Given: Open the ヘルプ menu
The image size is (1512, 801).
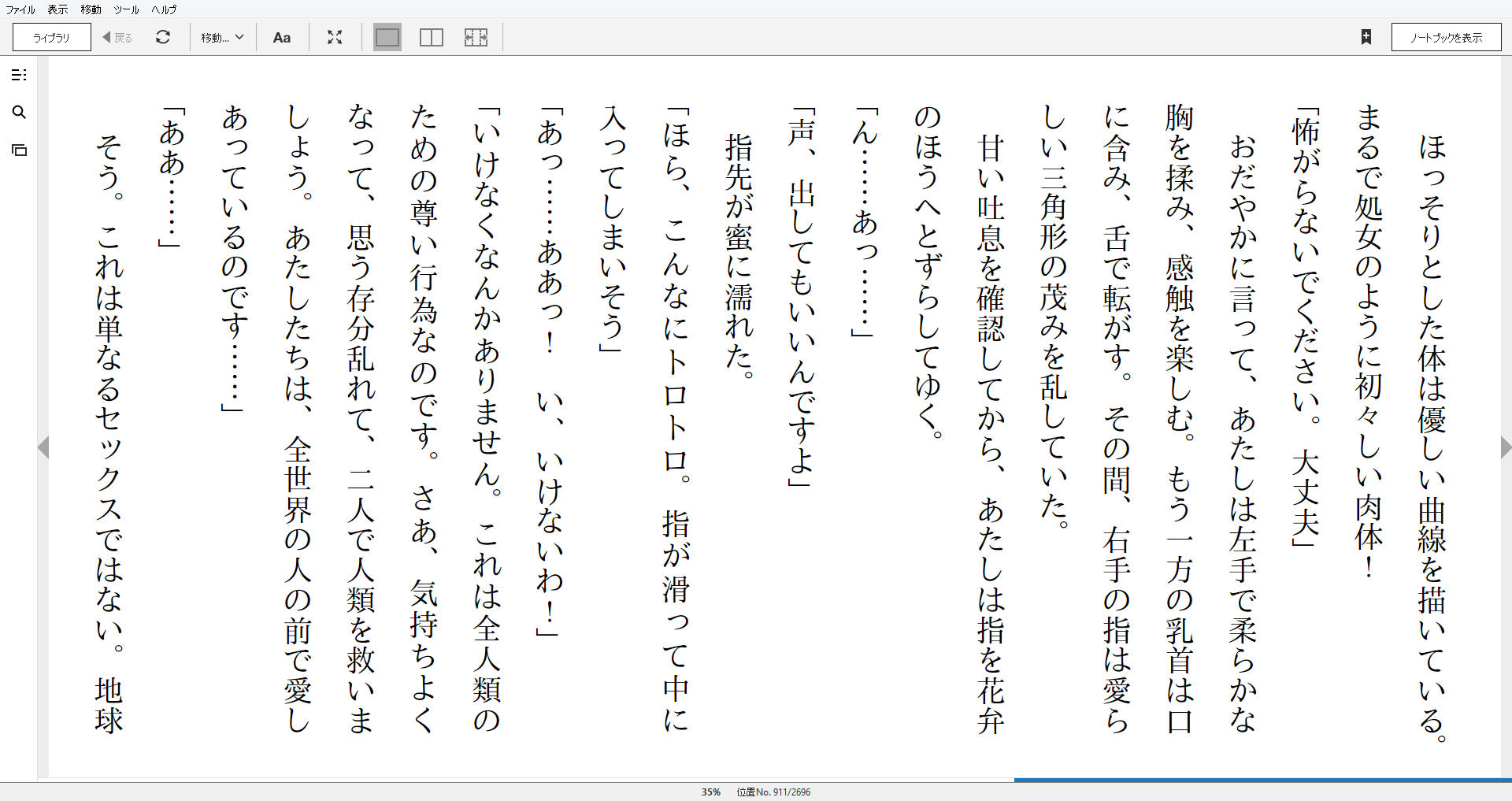Looking at the screenshot, I should (164, 9).
